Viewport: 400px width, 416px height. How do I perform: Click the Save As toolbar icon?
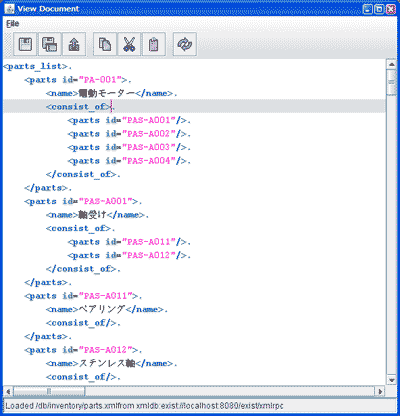click(50, 44)
